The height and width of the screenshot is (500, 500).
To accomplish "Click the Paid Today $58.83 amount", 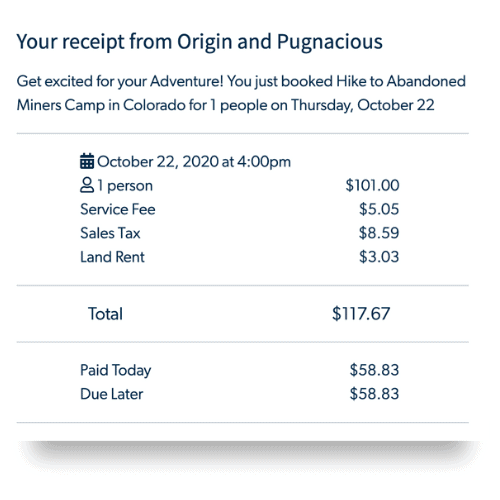I will click(x=374, y=370).
